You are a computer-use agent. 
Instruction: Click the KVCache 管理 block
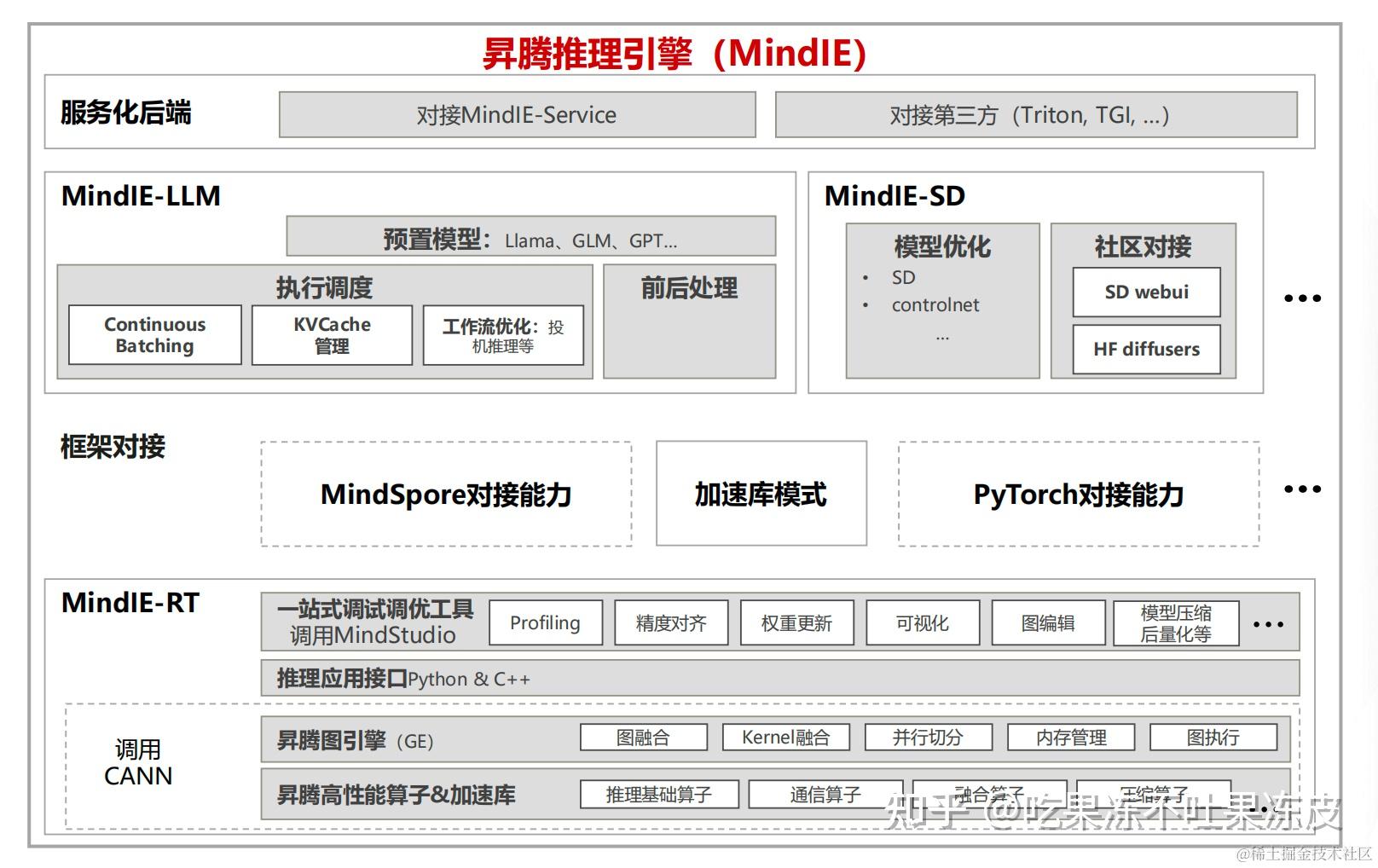pyautogui.click(x=331, y=334)
